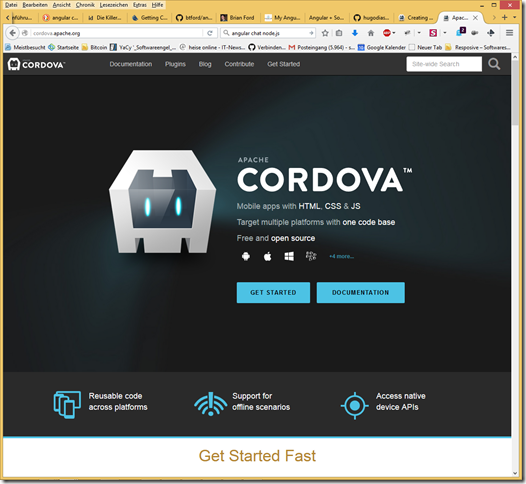This screenshot has height=484, width=526.
Task: Open the Ansicht menu
Action: click(61, 5)
